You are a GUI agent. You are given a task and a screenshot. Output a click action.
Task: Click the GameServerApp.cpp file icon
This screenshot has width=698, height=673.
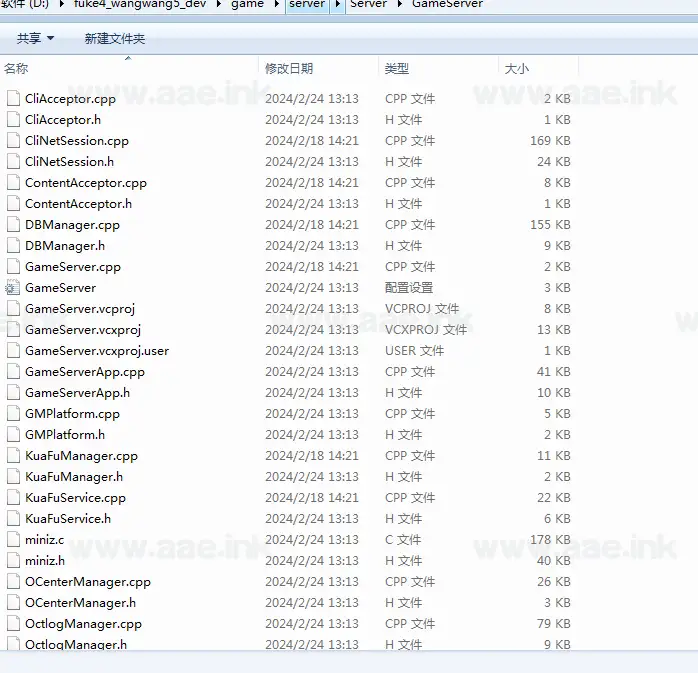pos(13,371)
